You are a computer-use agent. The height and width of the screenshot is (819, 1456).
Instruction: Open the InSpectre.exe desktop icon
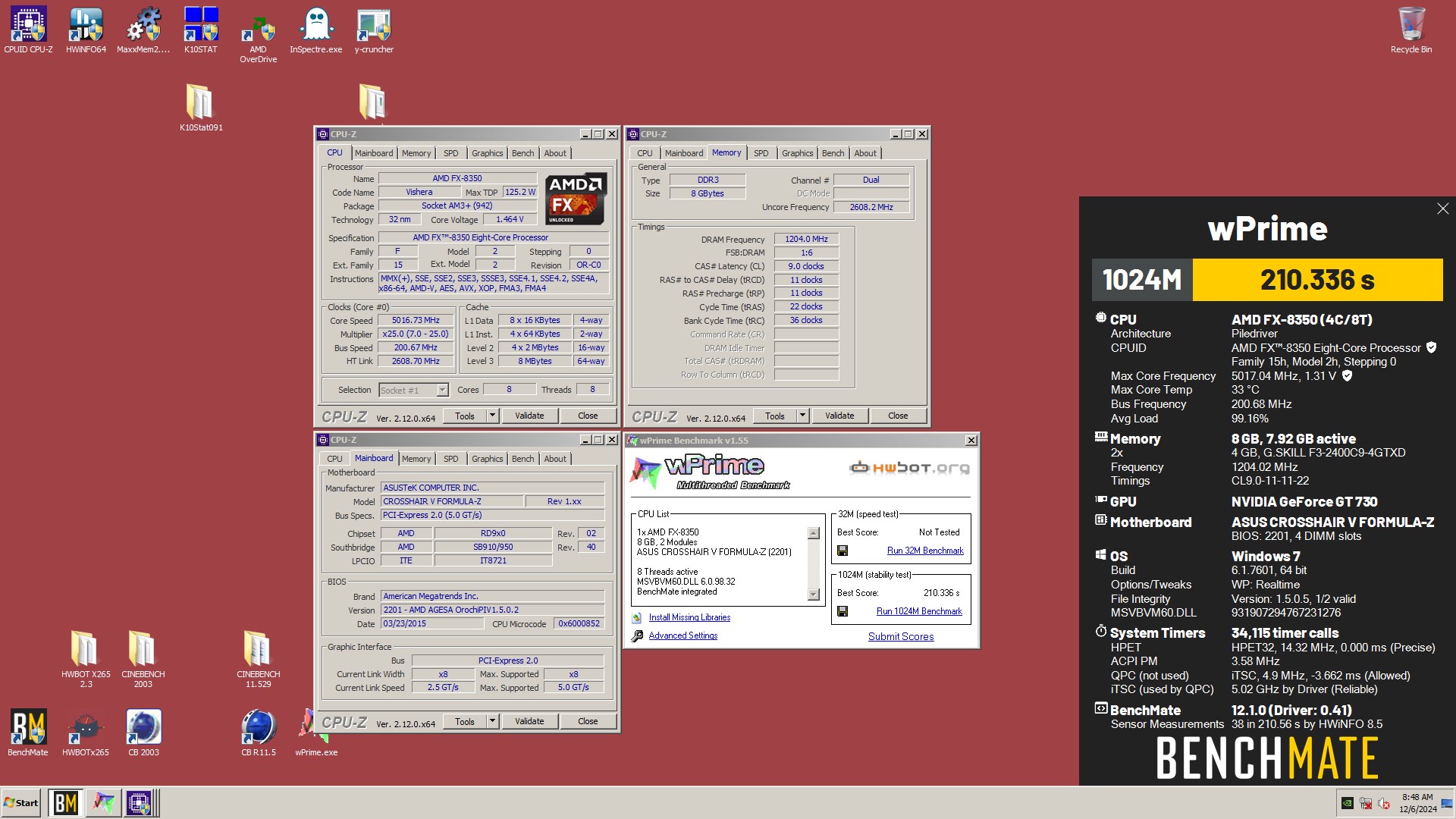click(316, 30)
